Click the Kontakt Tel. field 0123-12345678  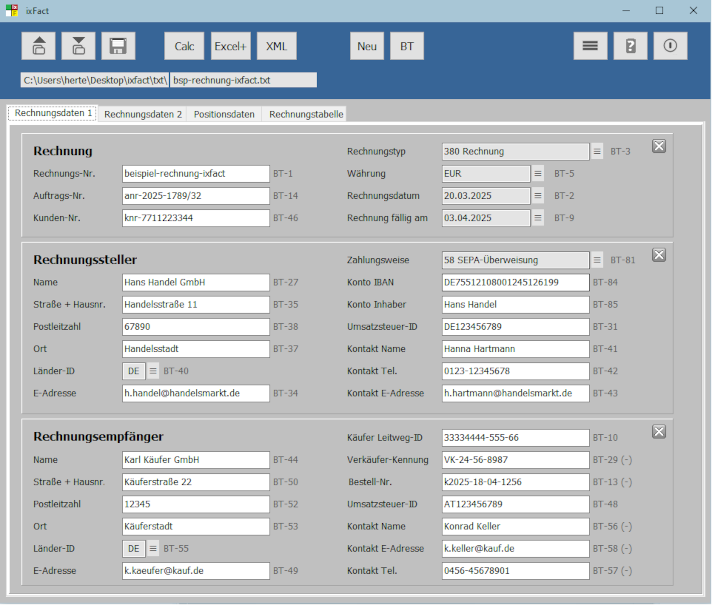(515, 371)
